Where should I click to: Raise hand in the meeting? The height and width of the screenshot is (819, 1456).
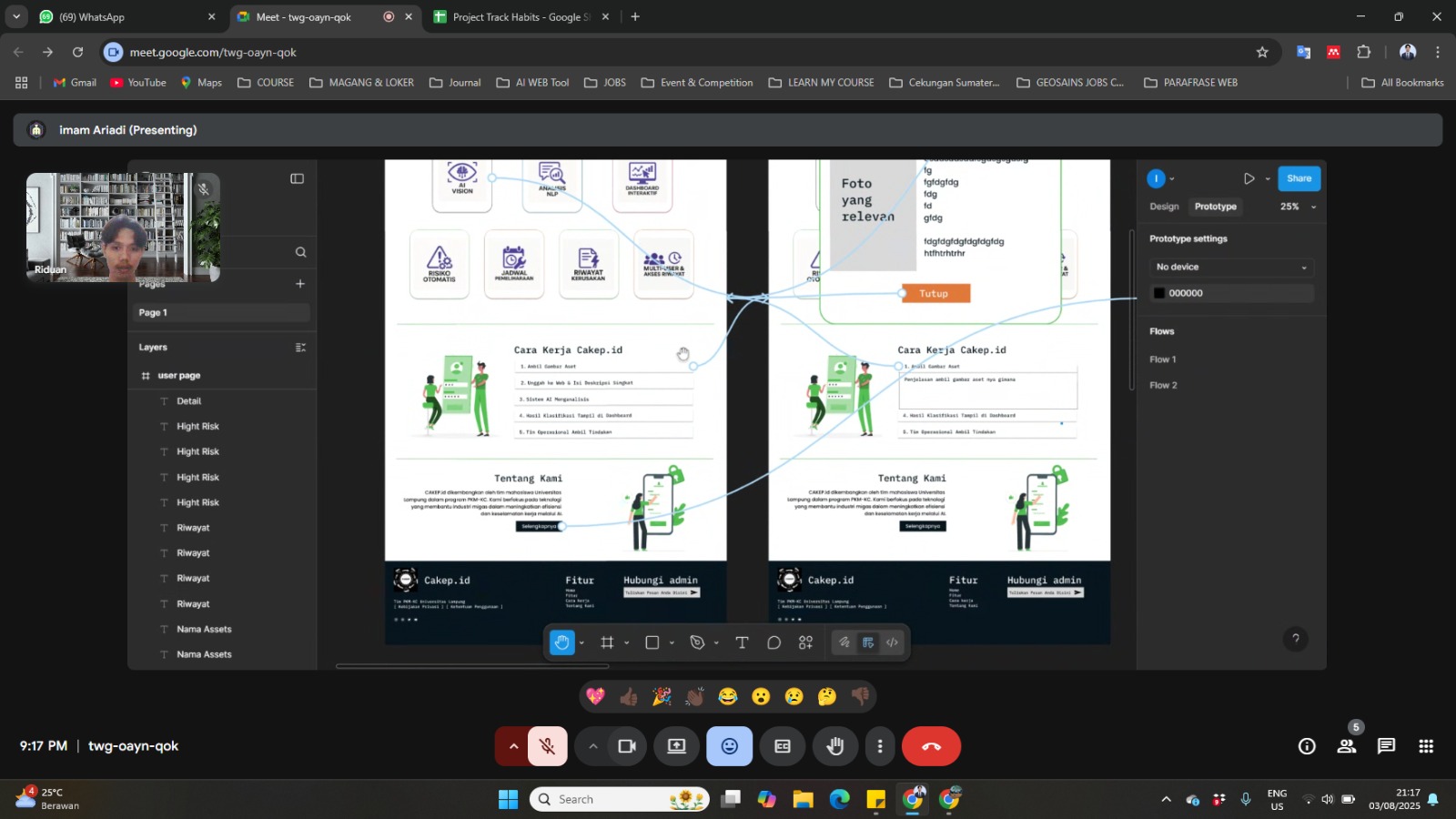tap(834, 746)
